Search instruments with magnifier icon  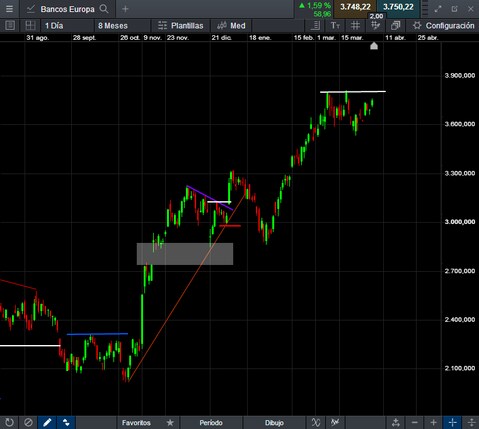coord(104,9)
